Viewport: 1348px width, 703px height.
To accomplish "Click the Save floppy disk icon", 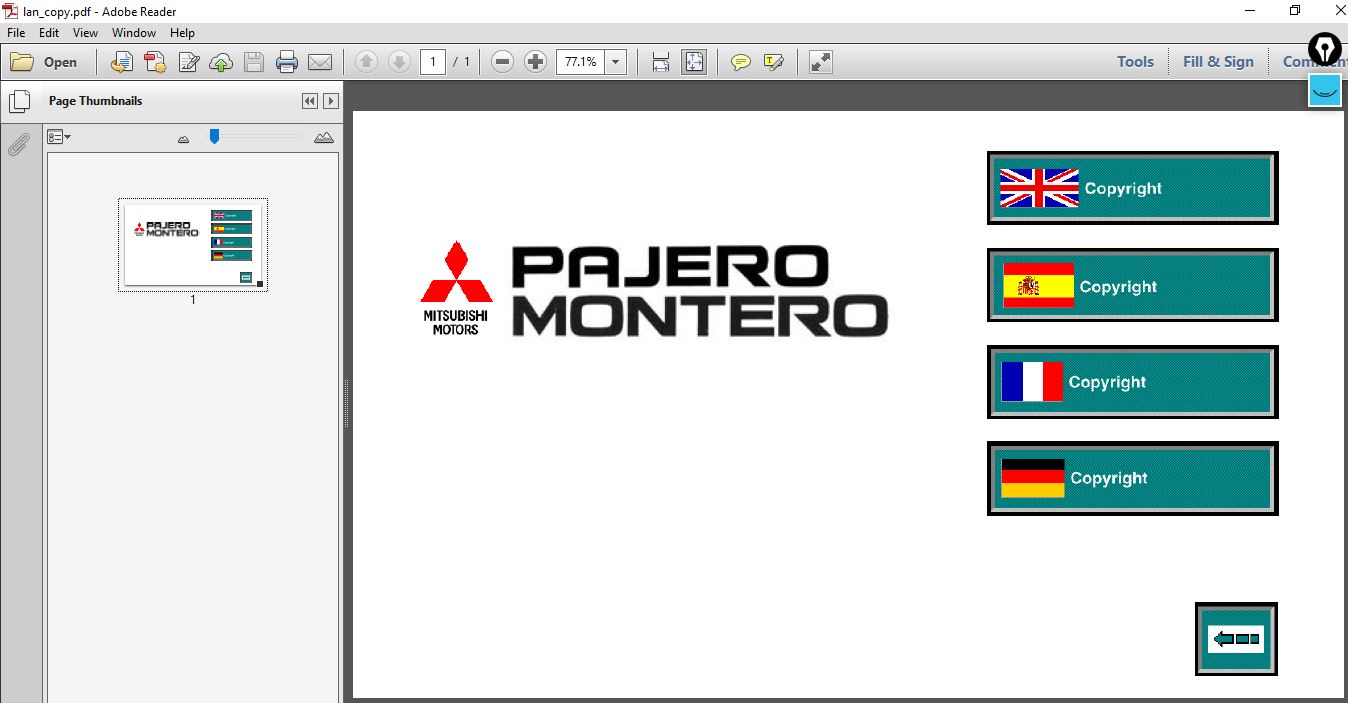I will 254,62.
